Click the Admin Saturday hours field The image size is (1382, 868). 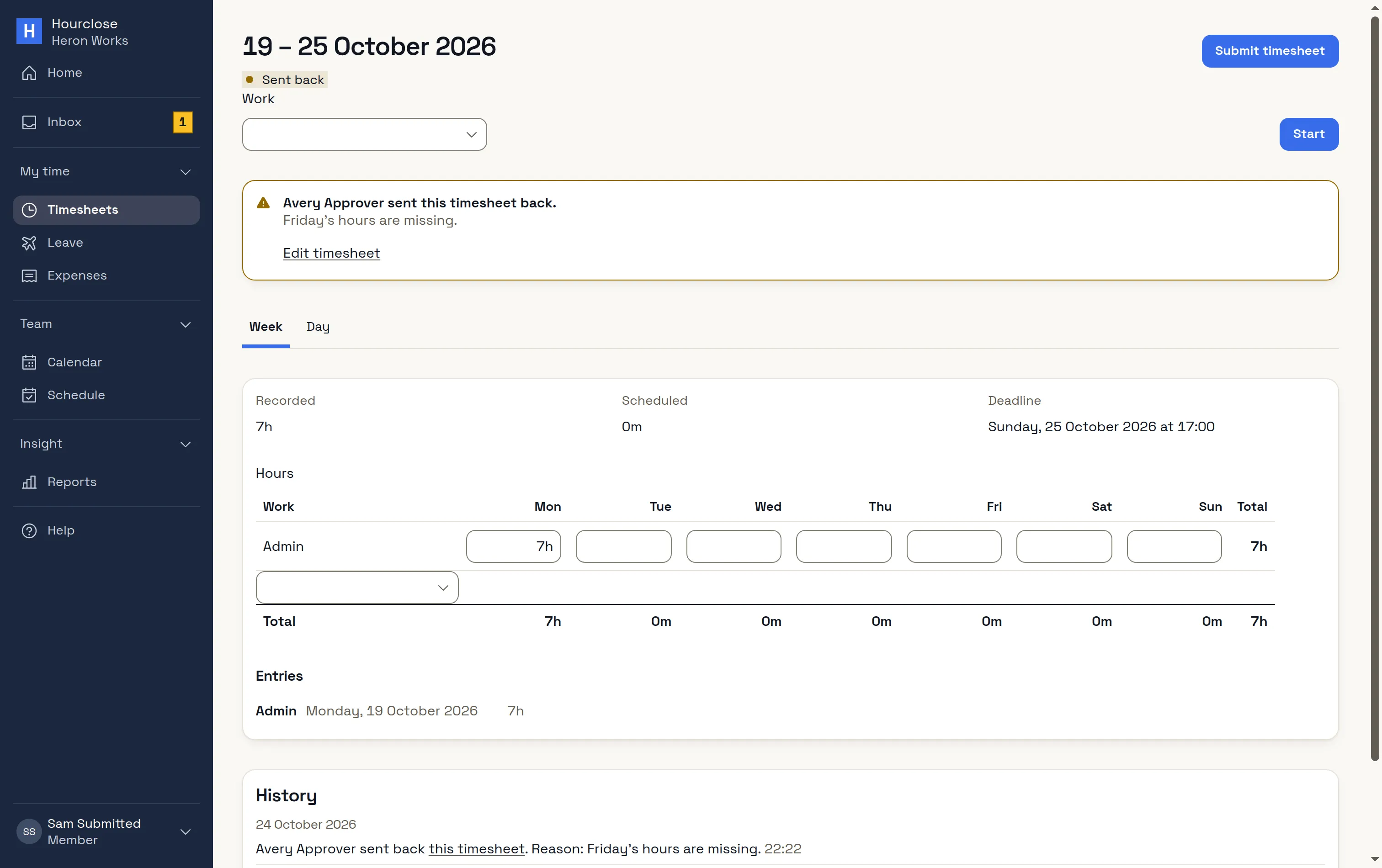(1065, 546)
